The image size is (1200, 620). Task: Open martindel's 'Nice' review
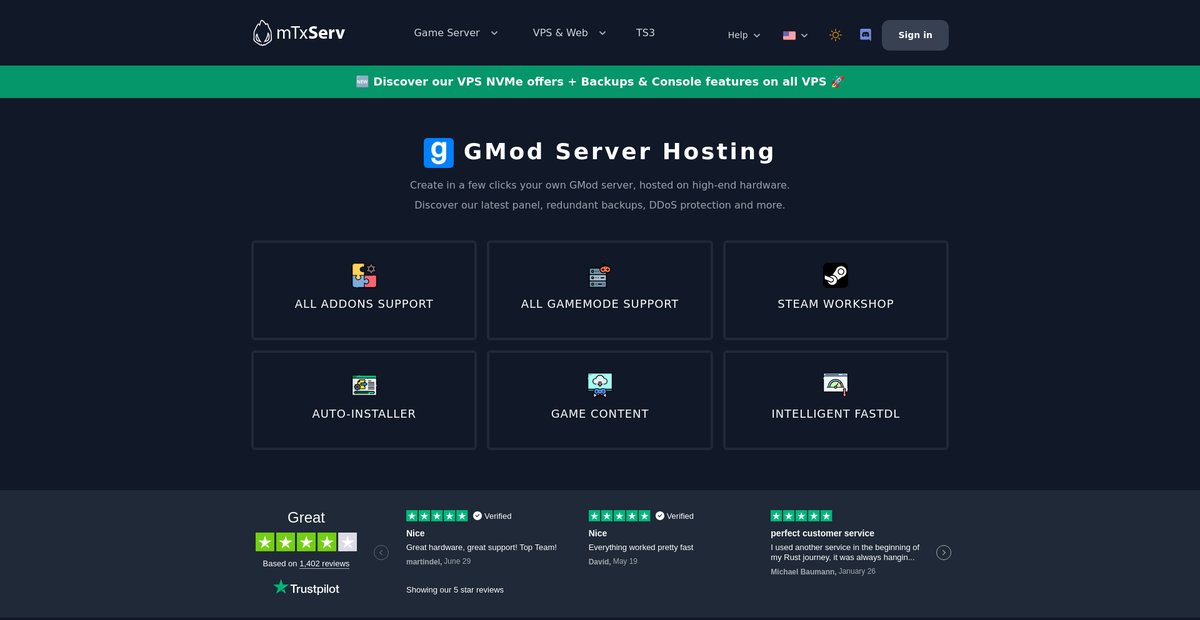tap(415, 534)
